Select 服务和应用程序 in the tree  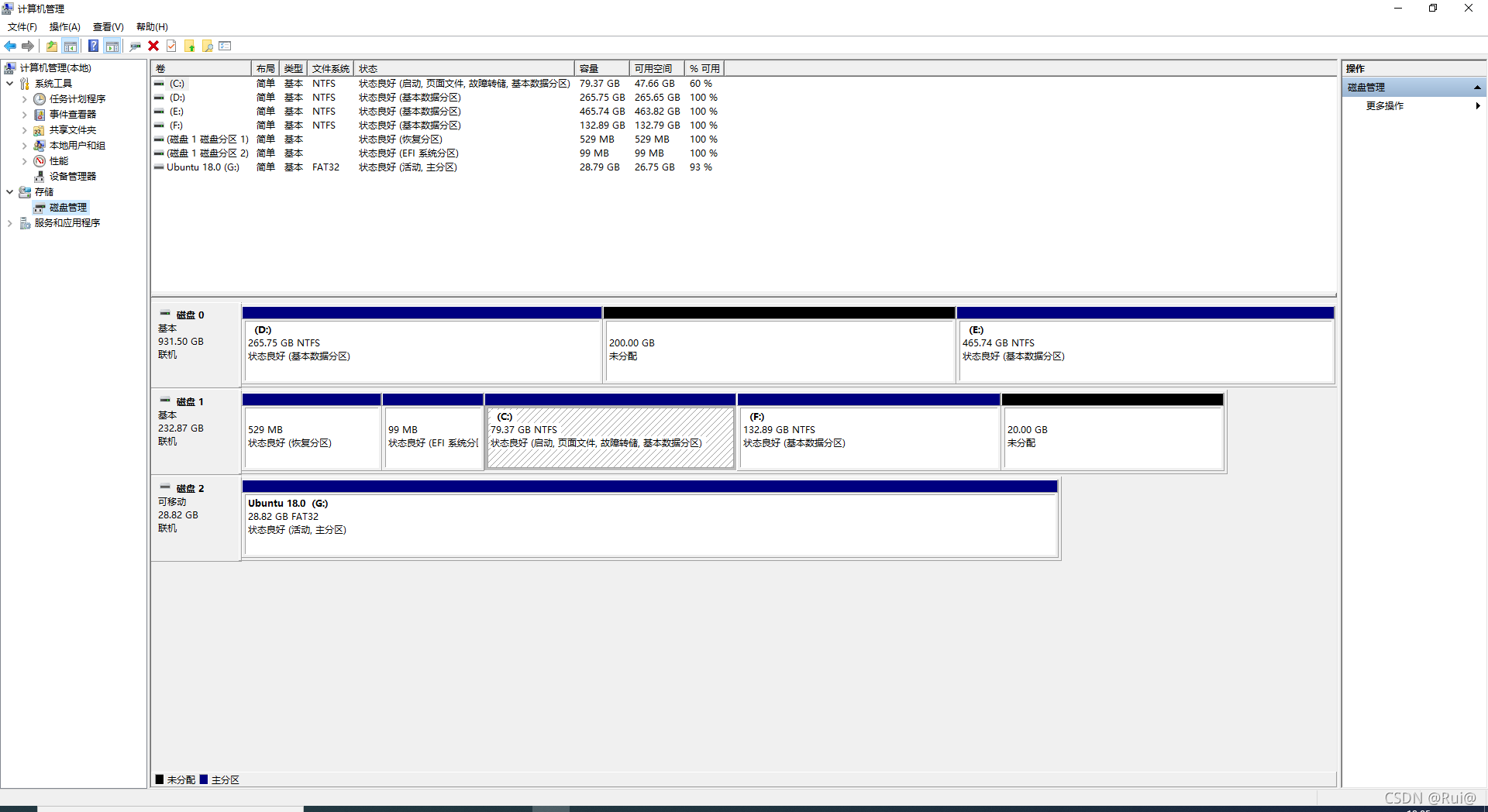(x=67, y=223)
